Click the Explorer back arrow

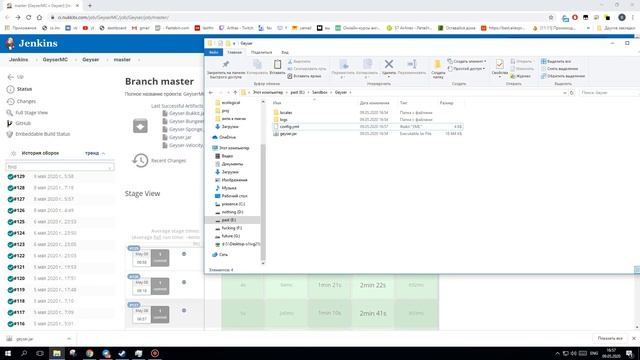click(x=211, y=93)
